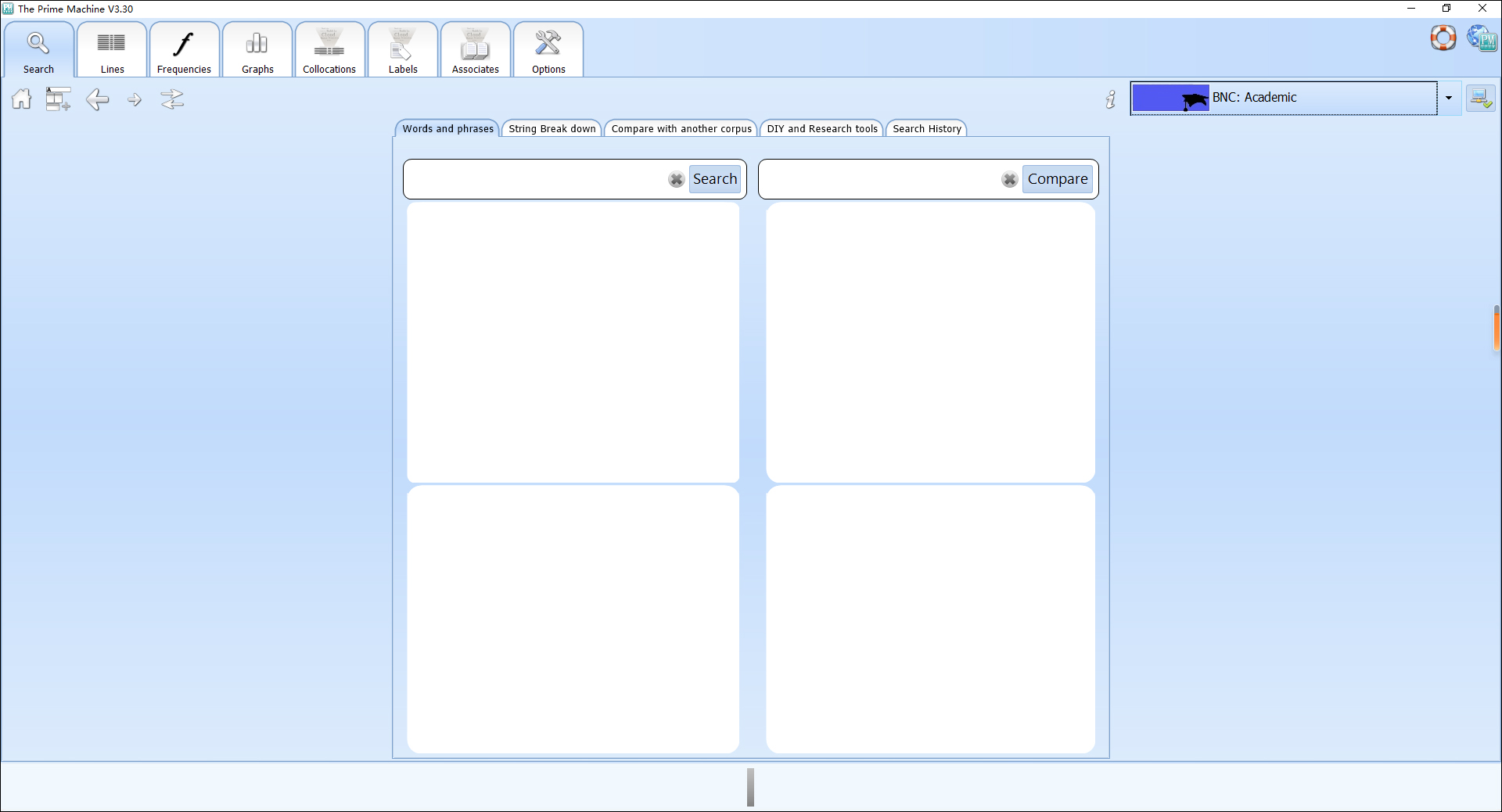Clear the Search input field
Image resolution: width=1502 pixels, height=812 pixels.
677,179
